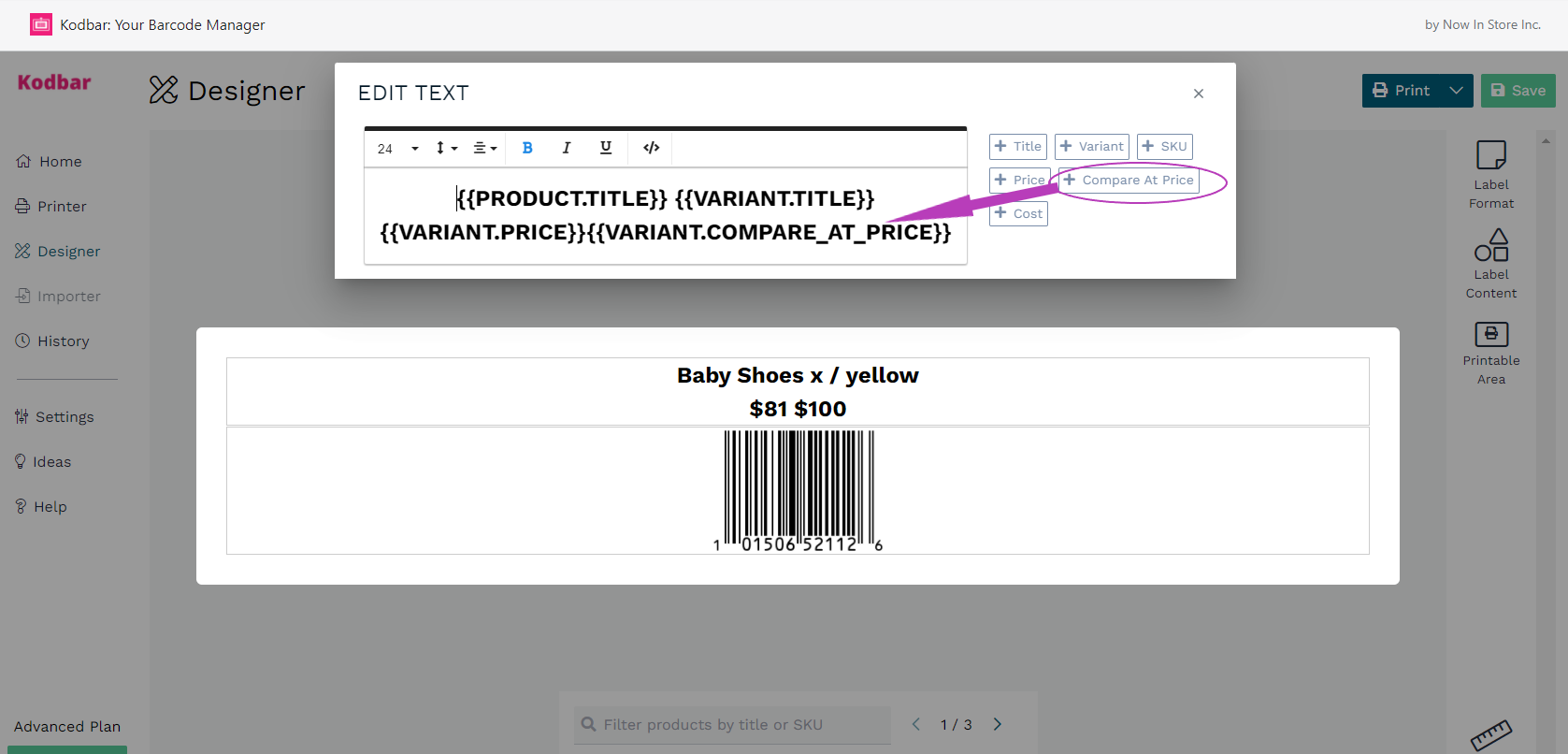This screenshot has height=754, width=1568.
Task: Click the ruler icon at bottom right
Action: [1490, 735]
